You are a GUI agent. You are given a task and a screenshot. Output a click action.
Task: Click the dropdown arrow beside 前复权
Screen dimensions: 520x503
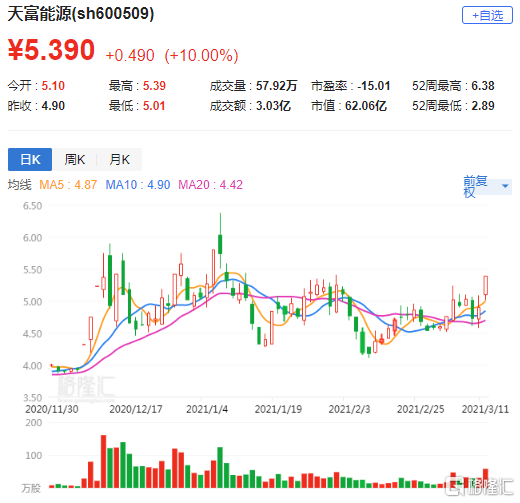(x=505, y=186)
